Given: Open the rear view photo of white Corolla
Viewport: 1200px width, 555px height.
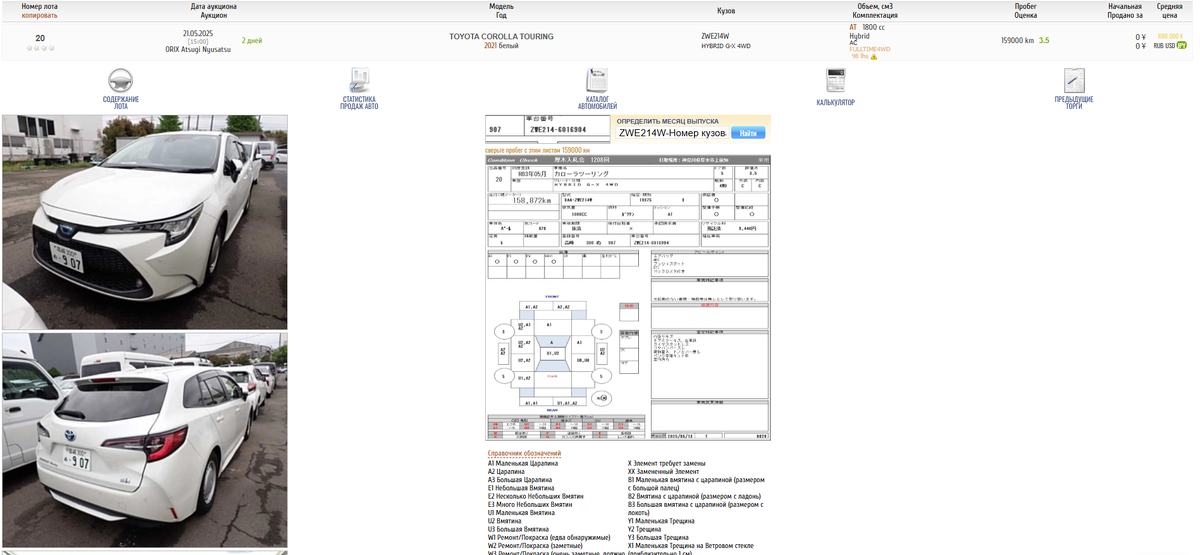Looking at the screenshot, I should pos(145,440).
